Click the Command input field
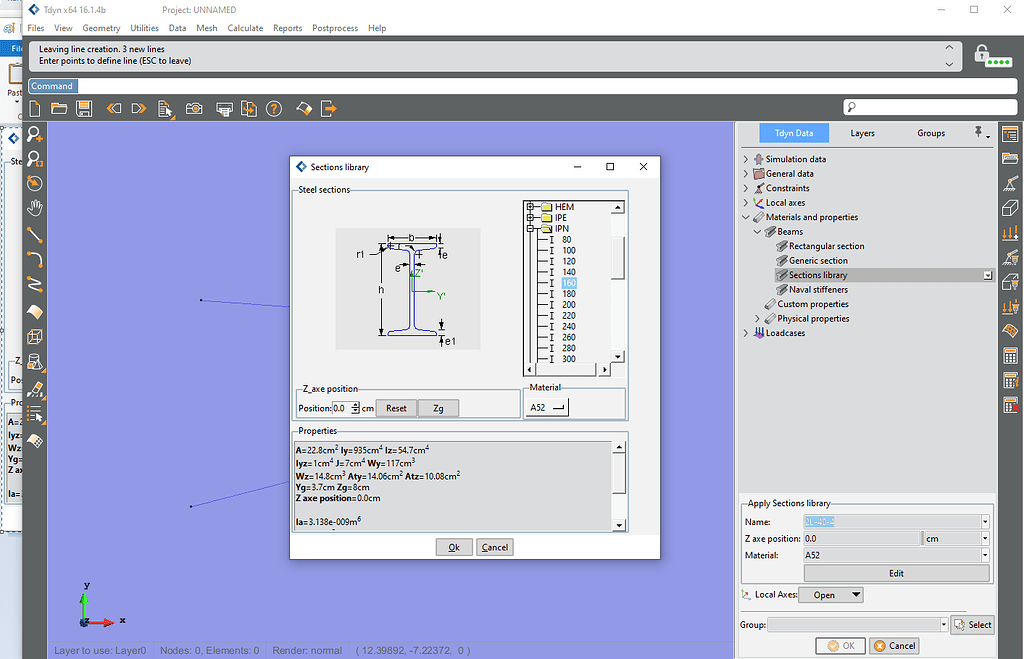 pyautogui.click(x=547, y=86)
